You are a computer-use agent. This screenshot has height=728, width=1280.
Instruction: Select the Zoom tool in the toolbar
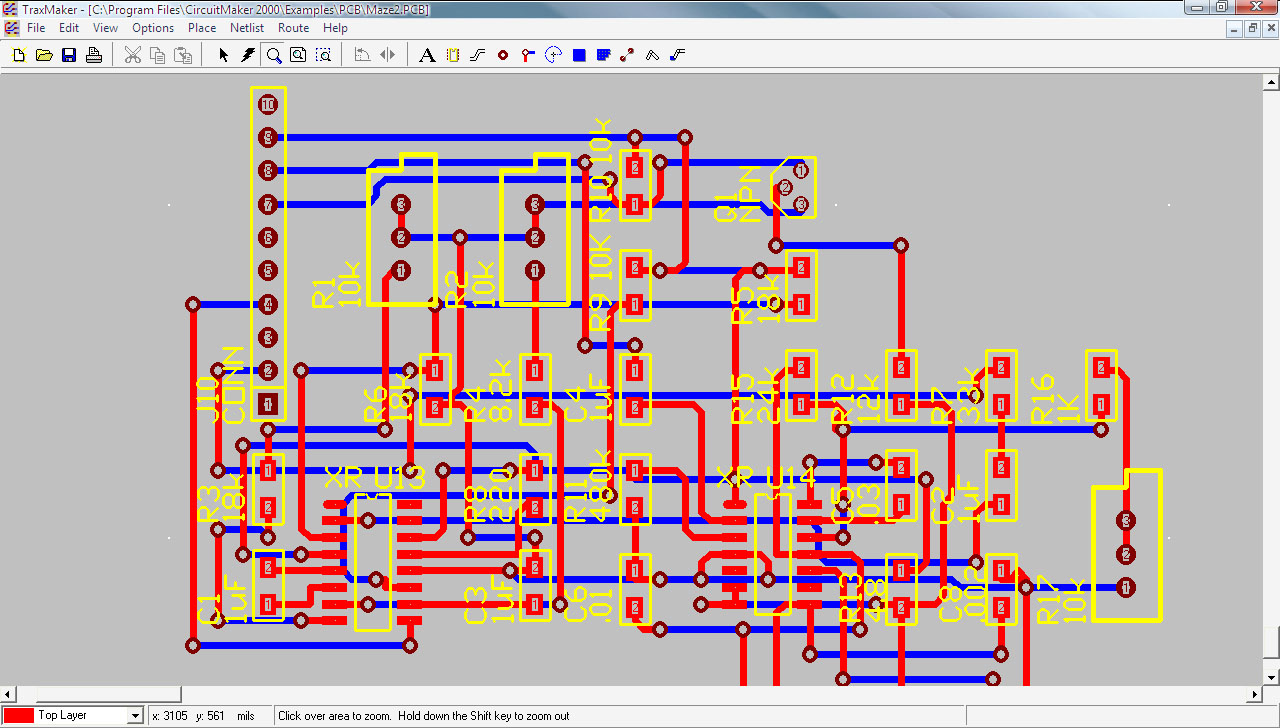click(273, 55)
